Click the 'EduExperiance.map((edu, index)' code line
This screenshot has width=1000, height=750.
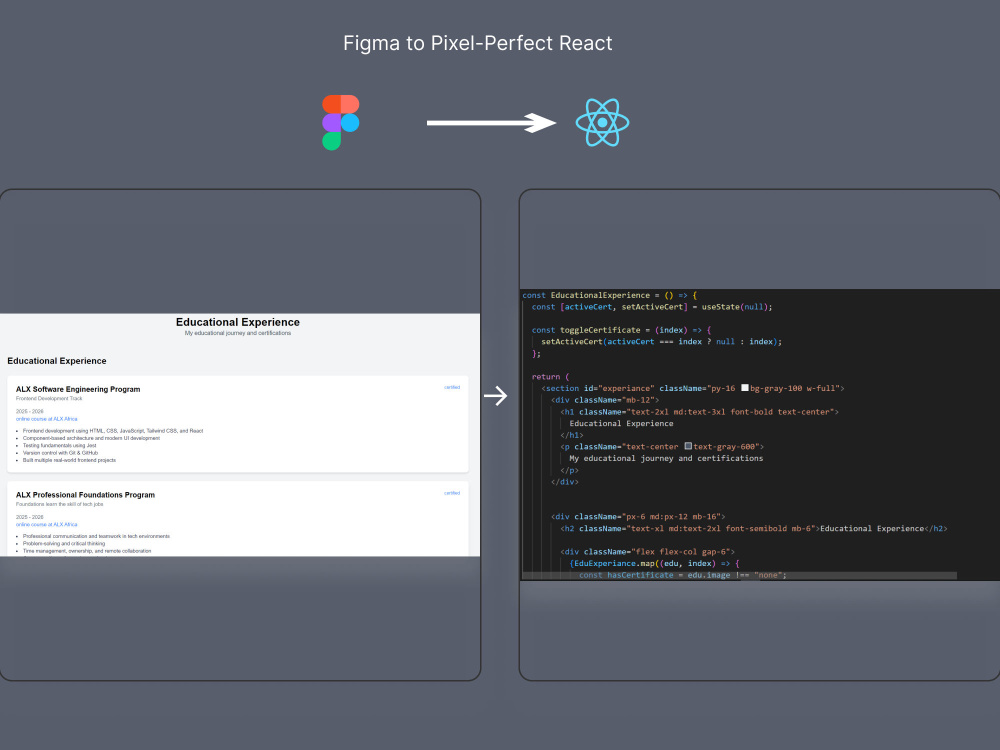point(654,564)
